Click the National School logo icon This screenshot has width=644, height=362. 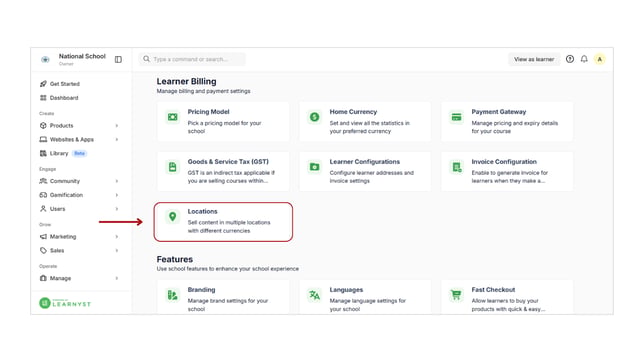(x=45, y=60)
